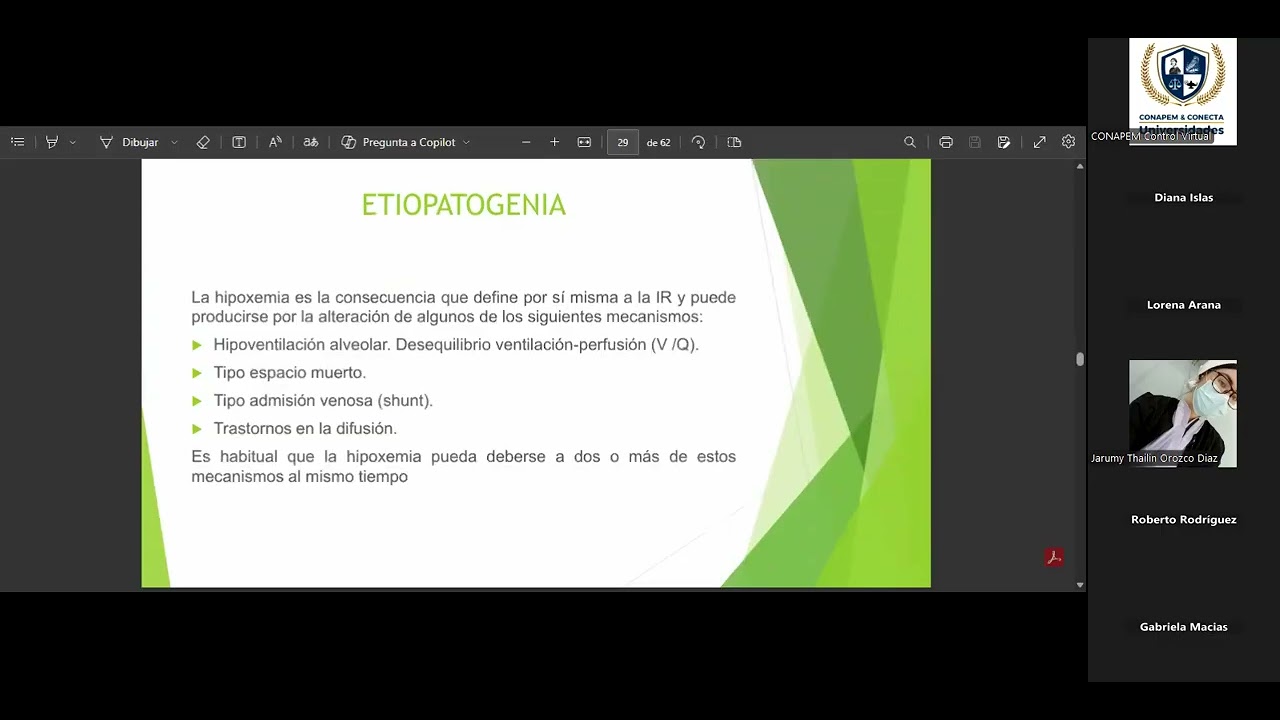
Task: Select Jarumy Thailin Orozco Diaz video tile
Action: coord(1183,413)
